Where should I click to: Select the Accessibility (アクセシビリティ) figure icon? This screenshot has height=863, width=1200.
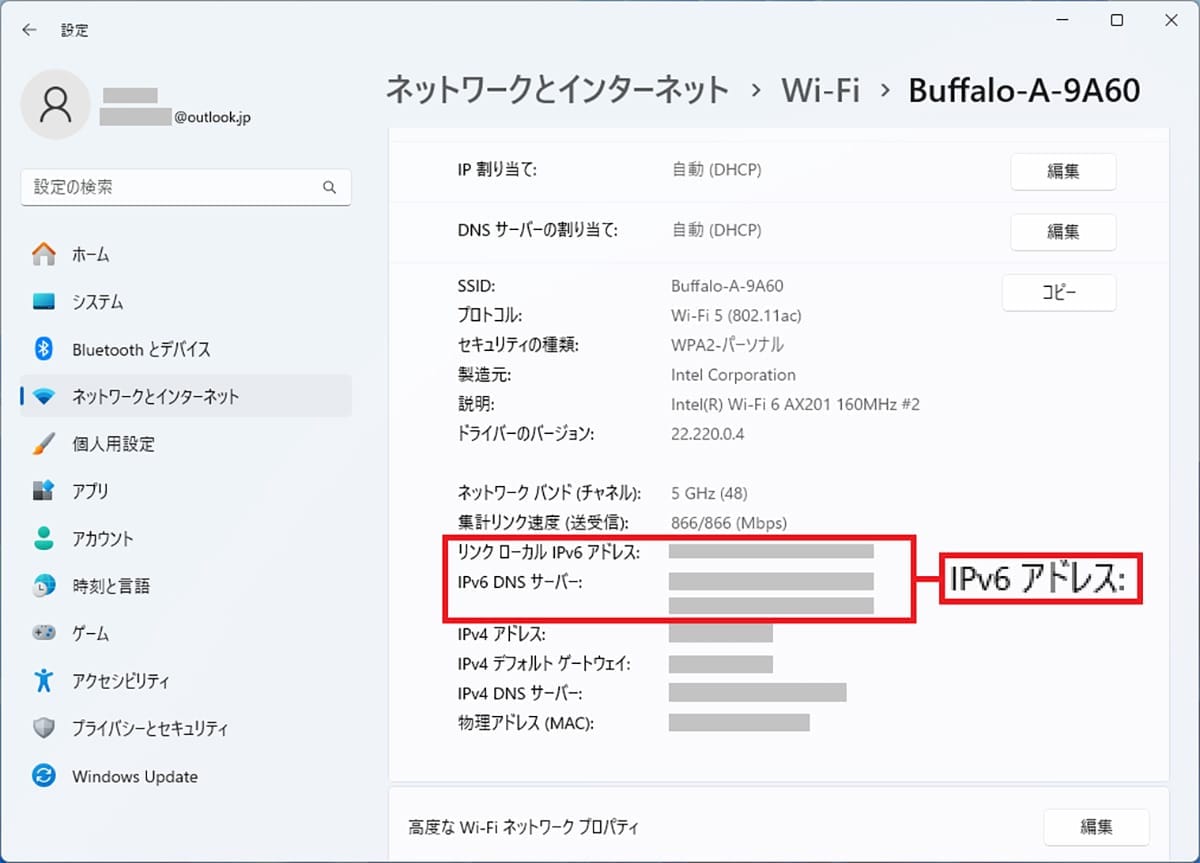coord(44,681)
